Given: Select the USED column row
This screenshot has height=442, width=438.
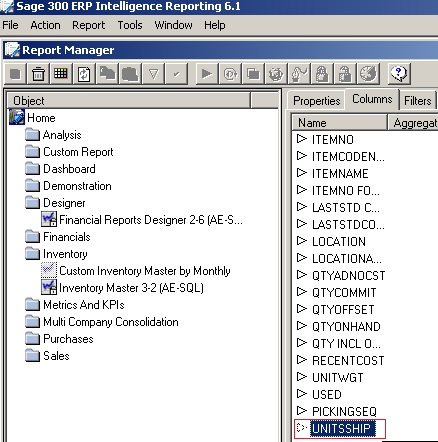Looking at the screenshot, I should coord(327,394).
